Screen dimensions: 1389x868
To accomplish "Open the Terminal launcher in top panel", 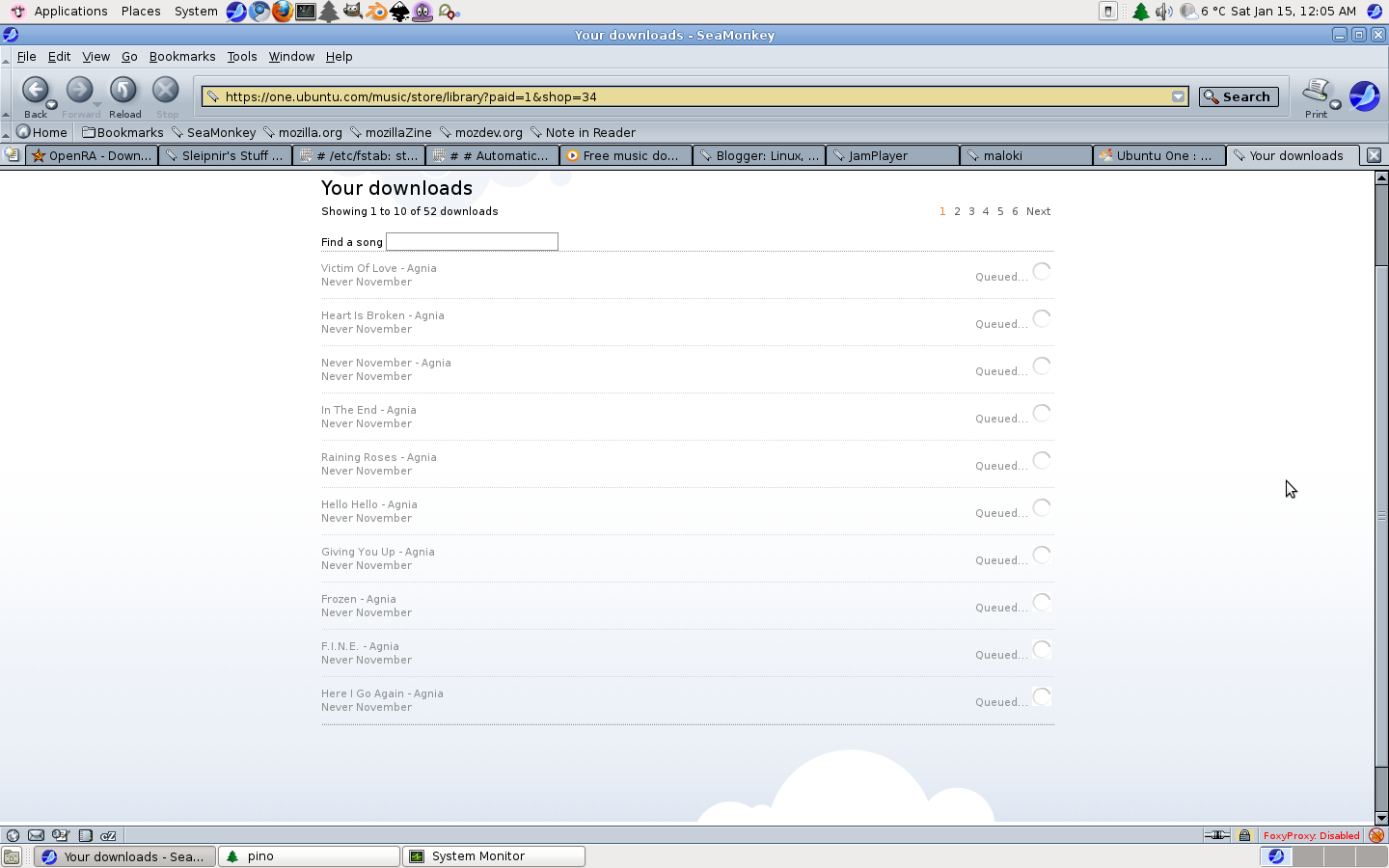I will [306, 12].
